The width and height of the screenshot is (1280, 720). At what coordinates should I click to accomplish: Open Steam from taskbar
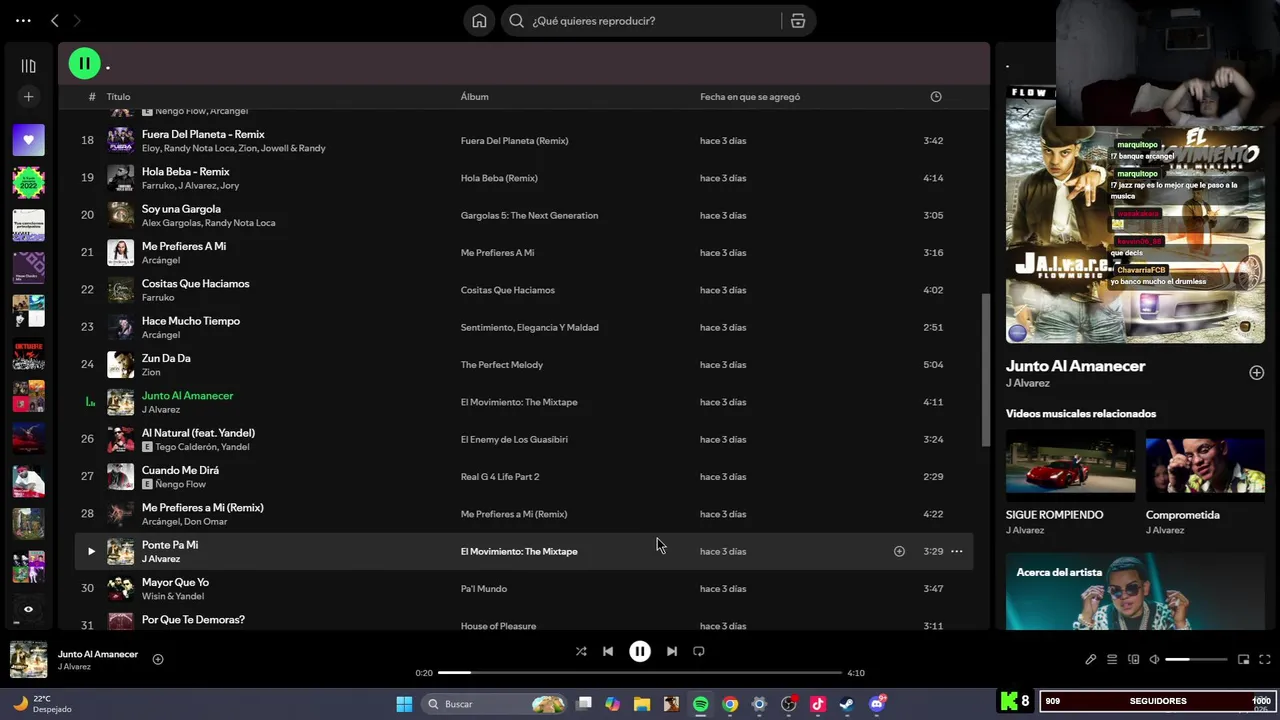[847, 704]
